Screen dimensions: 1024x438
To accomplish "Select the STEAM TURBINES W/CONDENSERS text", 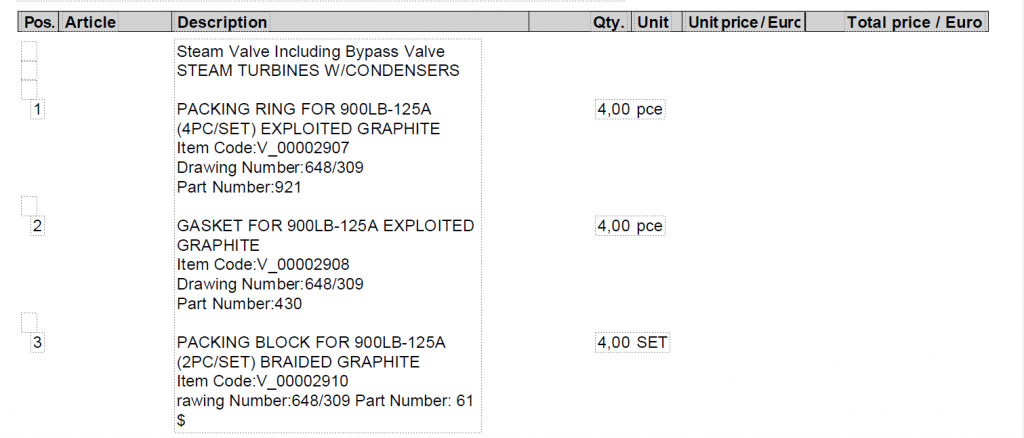I will click(318, 70).
